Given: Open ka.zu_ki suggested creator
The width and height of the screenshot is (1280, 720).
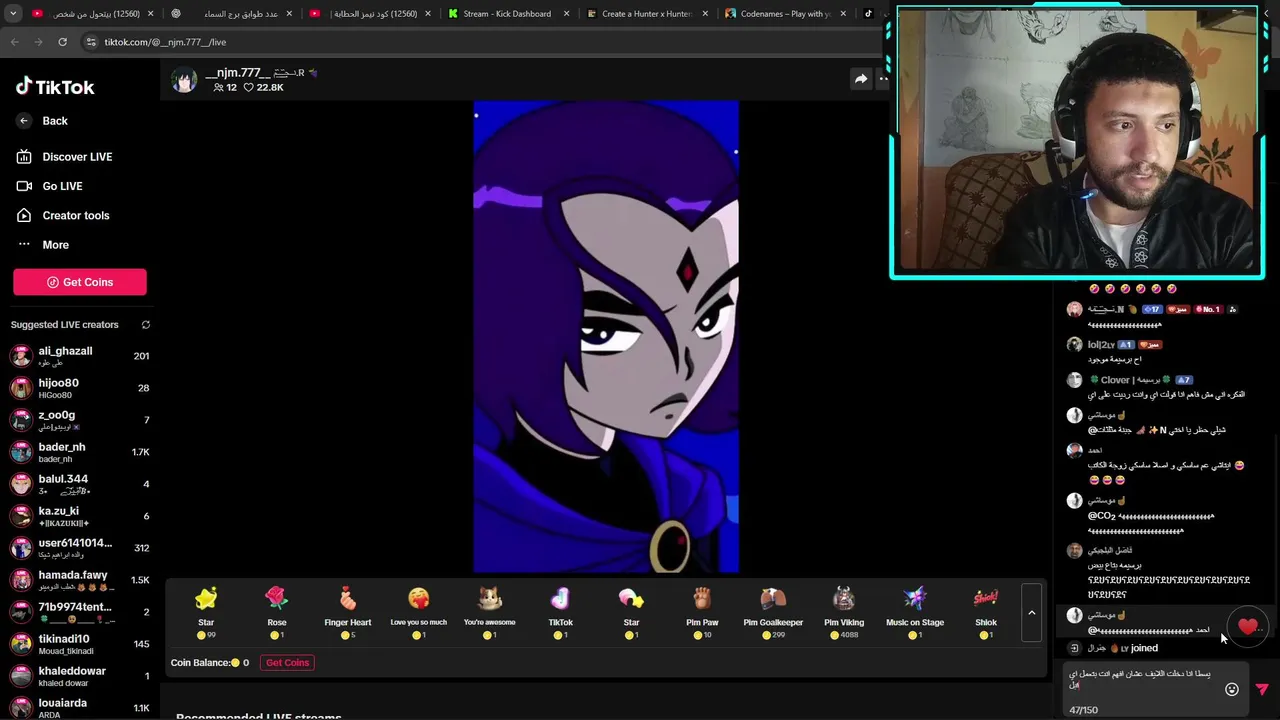Looking at the screenshot, I should tap(80, 516).
